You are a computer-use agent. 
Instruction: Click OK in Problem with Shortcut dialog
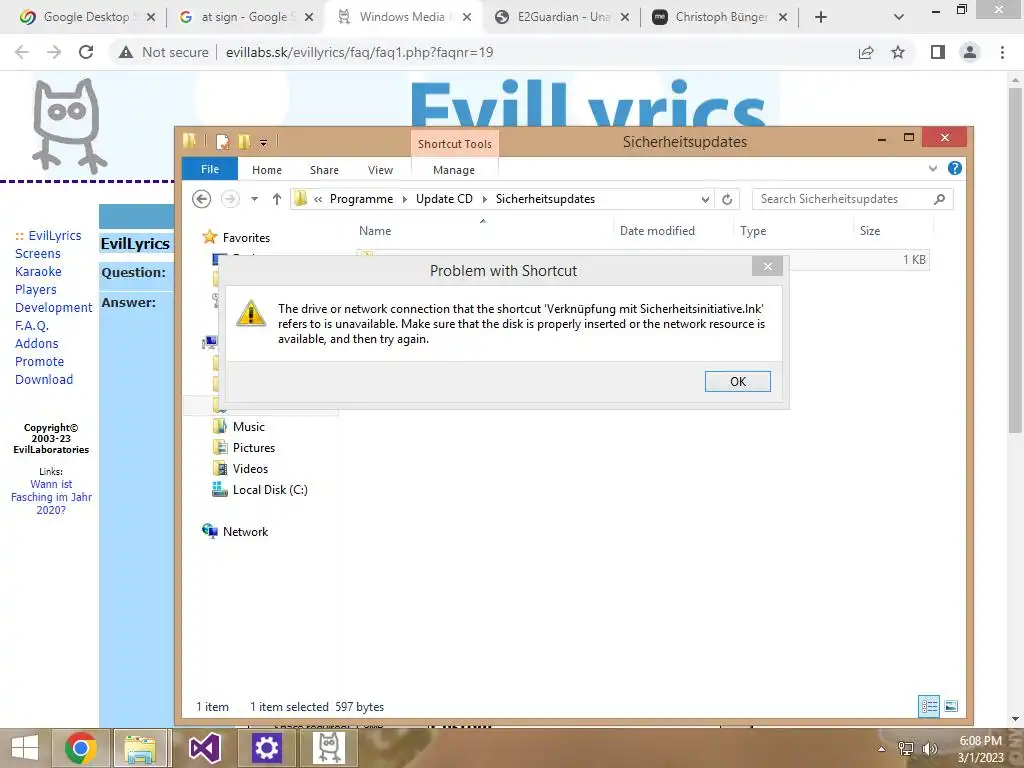[x=737, y=381]
